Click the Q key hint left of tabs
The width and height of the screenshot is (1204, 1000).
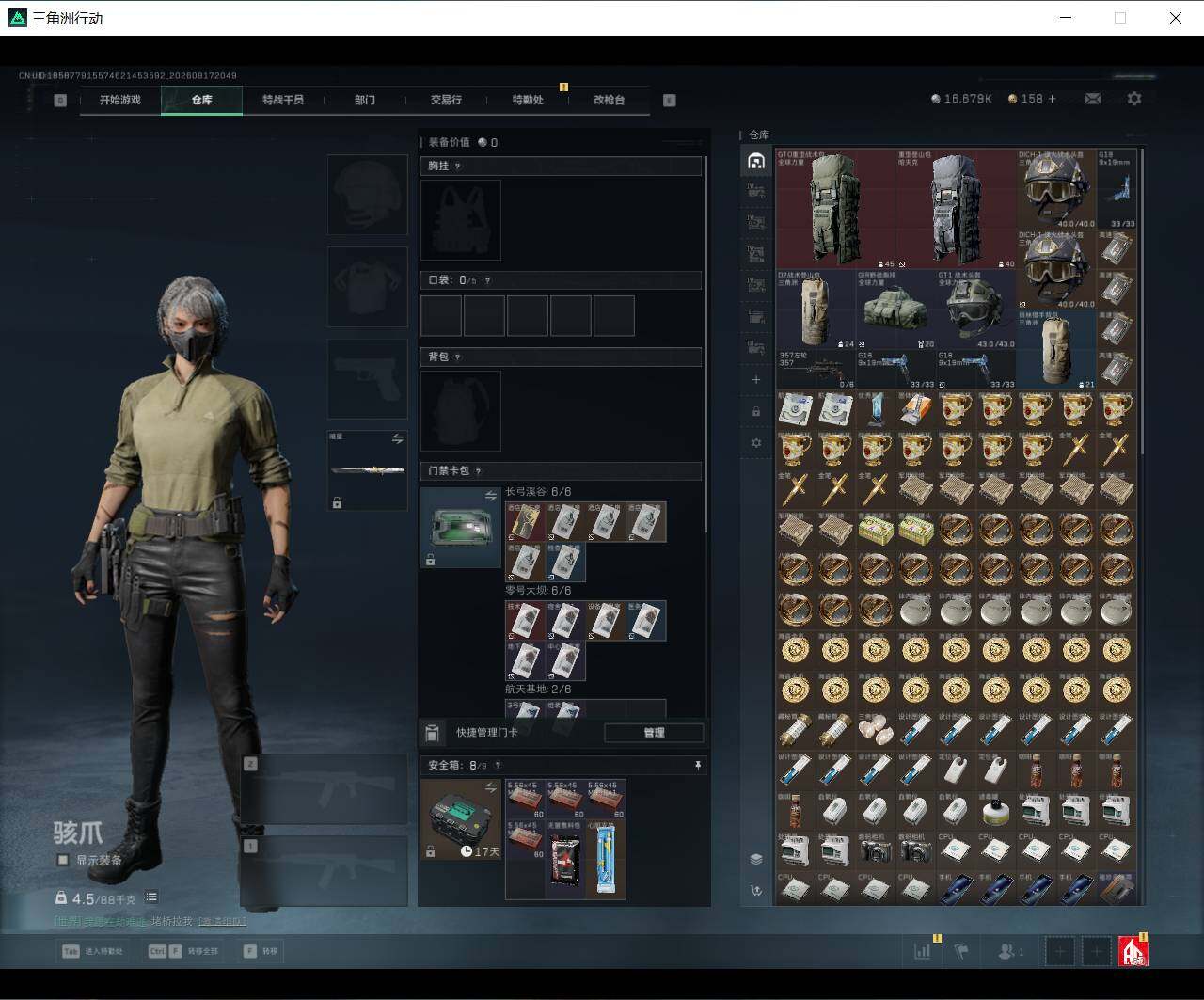click(60, 100)
